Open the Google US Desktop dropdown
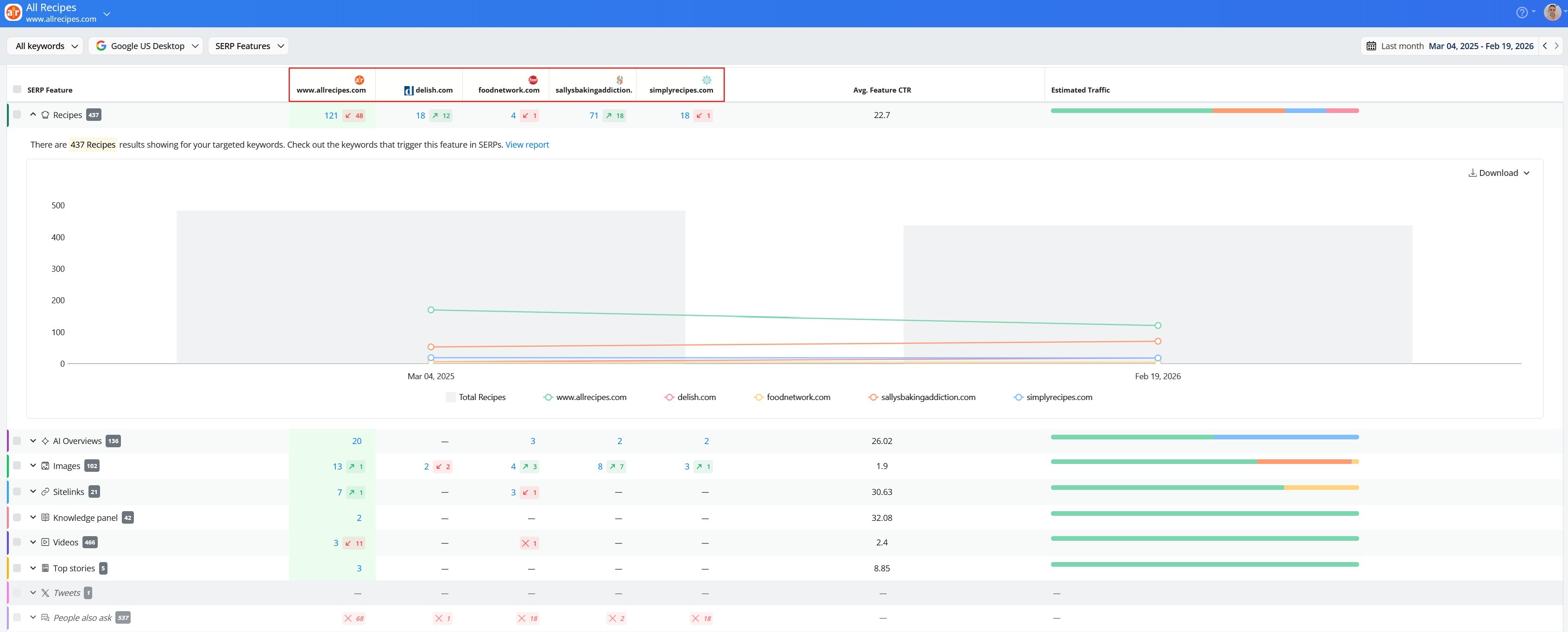The image size is (1568, 632). point(146,46)
